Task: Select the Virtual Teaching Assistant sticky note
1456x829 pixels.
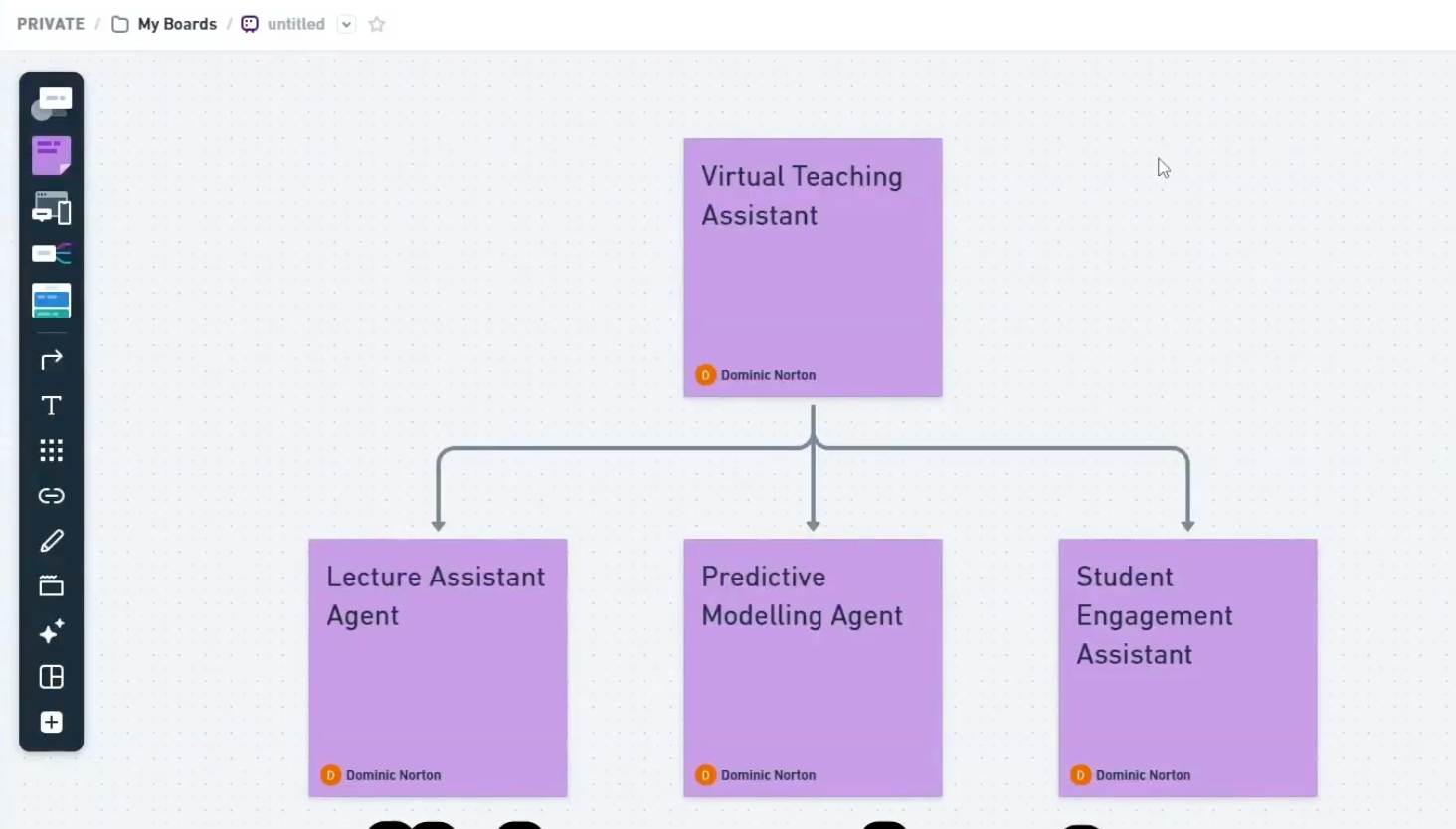Action: [x=813, y=266]
